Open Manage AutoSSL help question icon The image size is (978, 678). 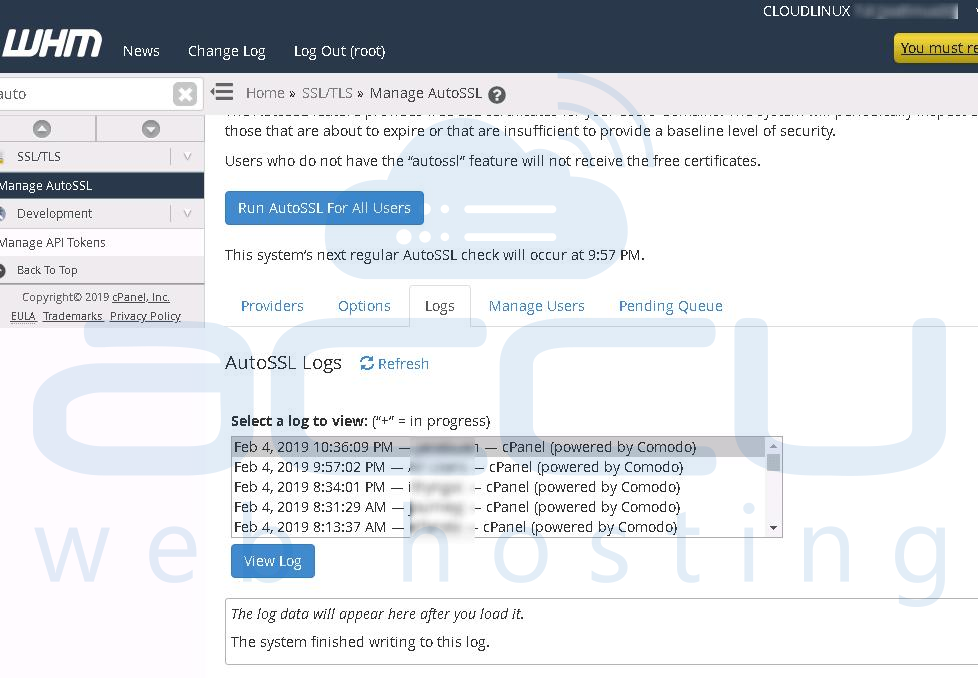click(x=496, y=94)
